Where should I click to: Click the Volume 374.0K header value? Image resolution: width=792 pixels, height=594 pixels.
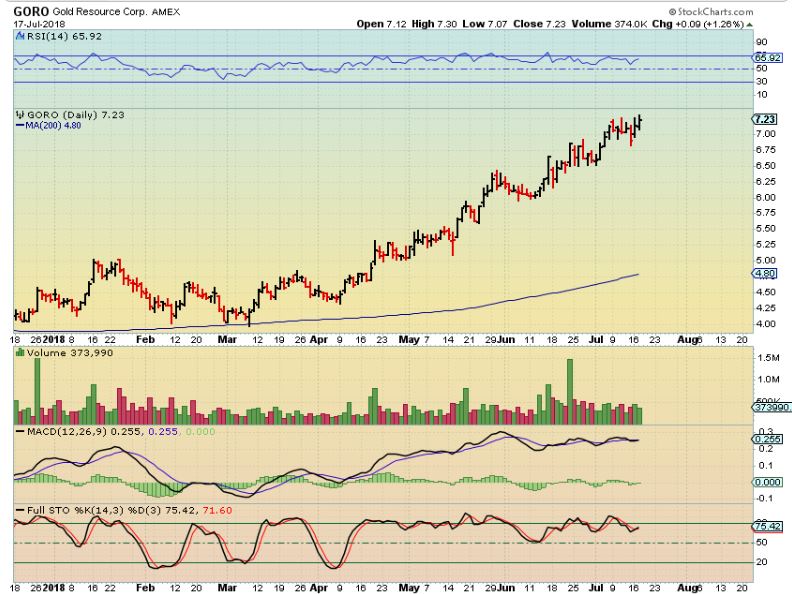click(x=609, y=24)
